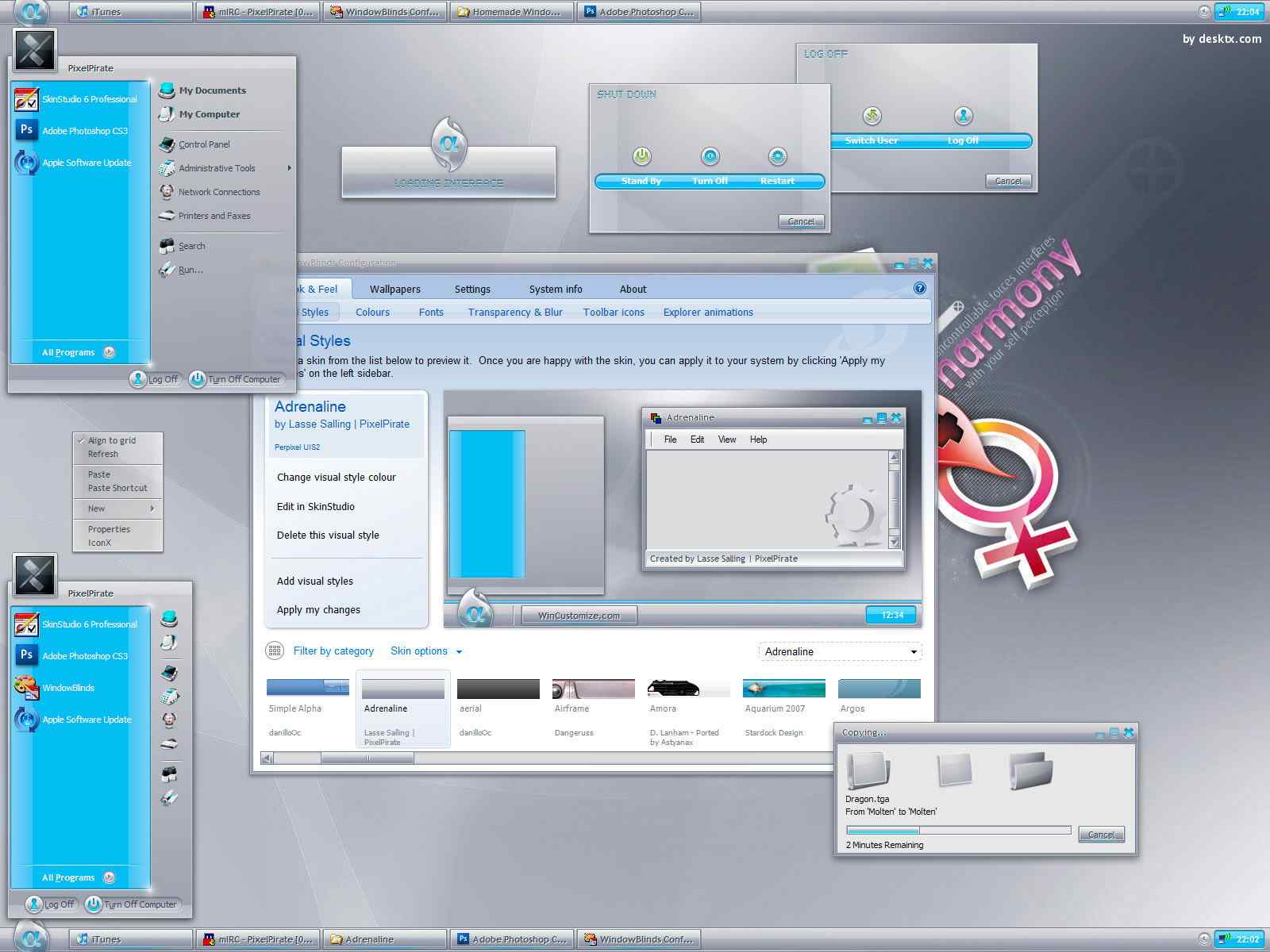
Task: Open the Fonts sub-tab
Action: [431, 312]
